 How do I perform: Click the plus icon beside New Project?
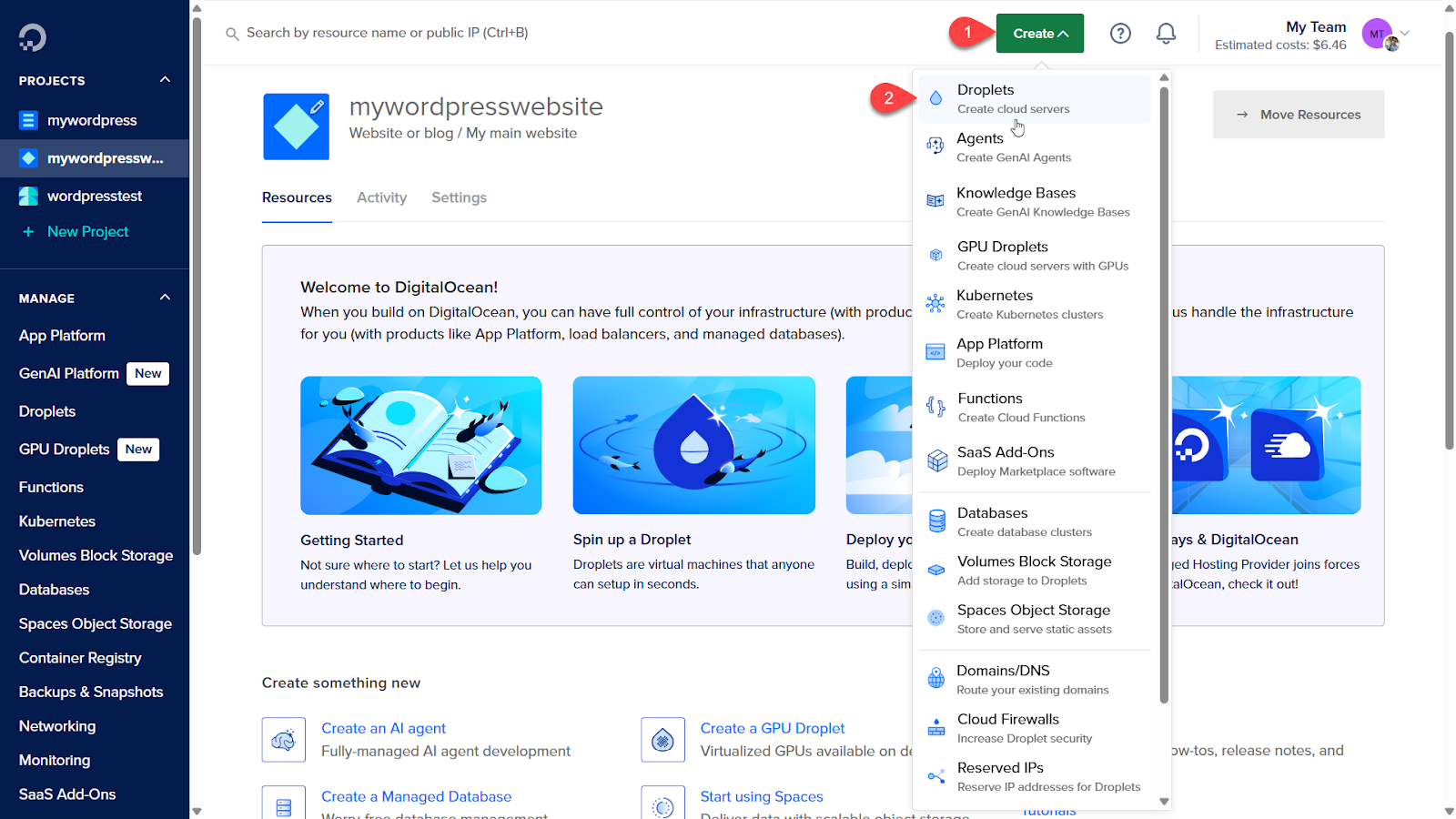pyautogui.click(x=28, y=232)
